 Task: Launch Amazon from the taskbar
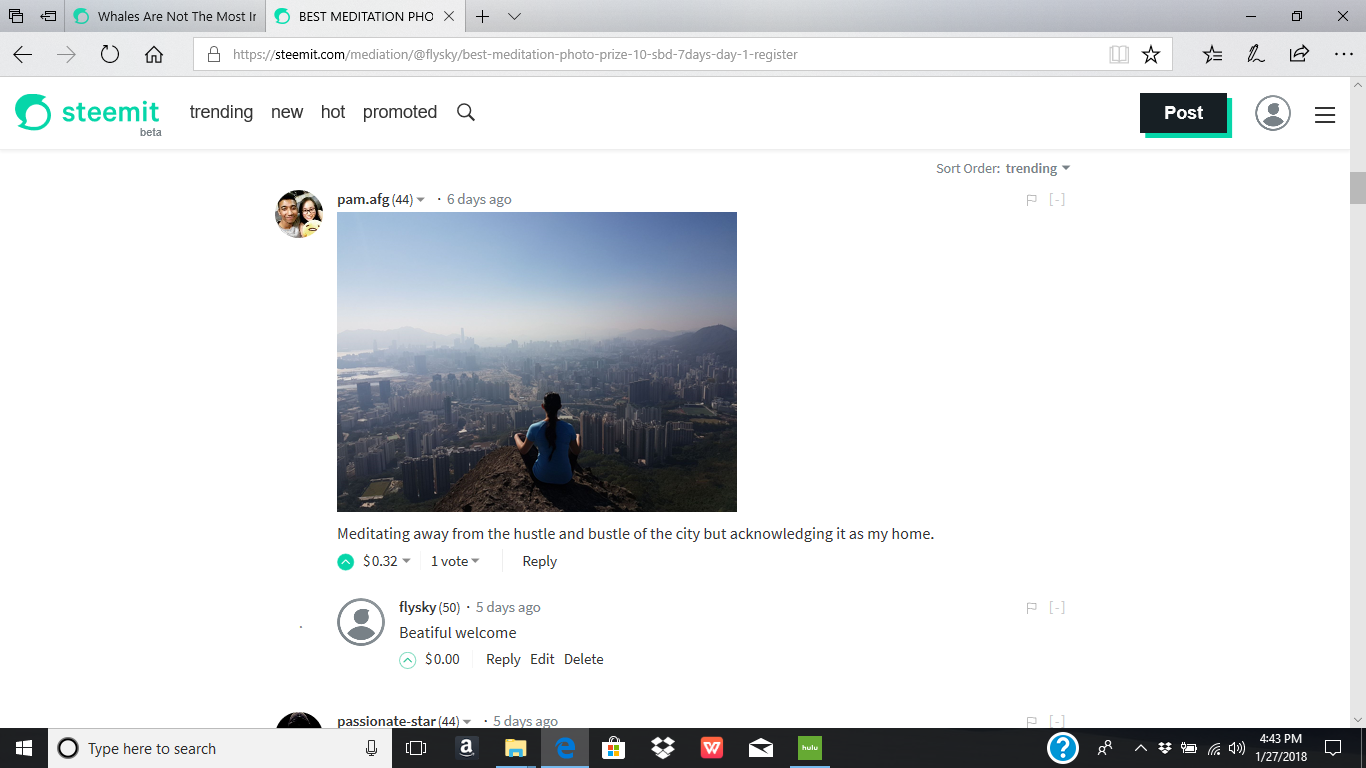[466, 748]
